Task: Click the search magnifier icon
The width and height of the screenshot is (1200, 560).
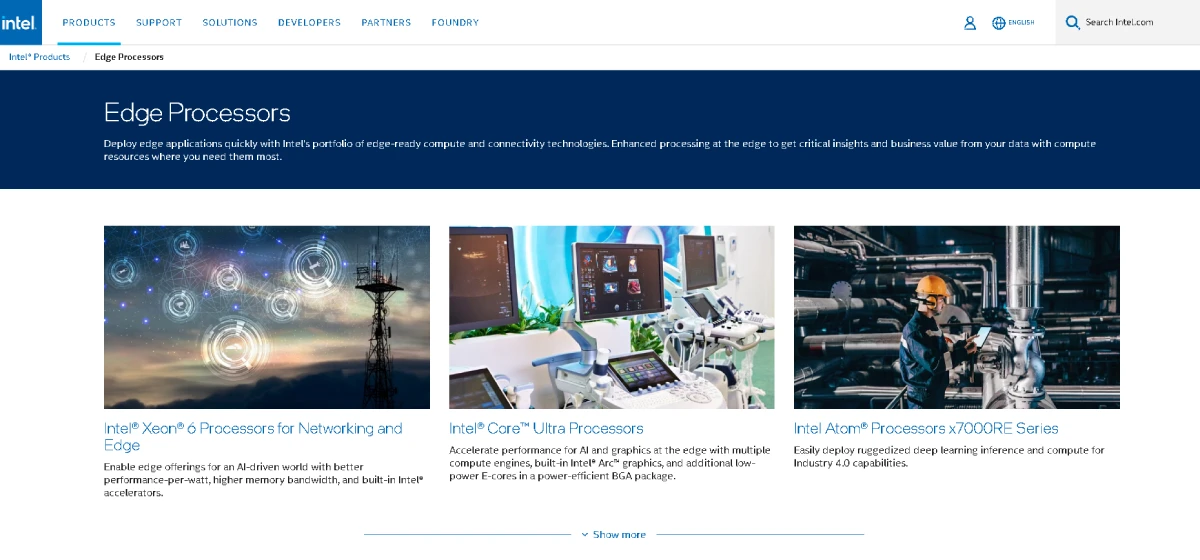Action: tap(1072, 22)
